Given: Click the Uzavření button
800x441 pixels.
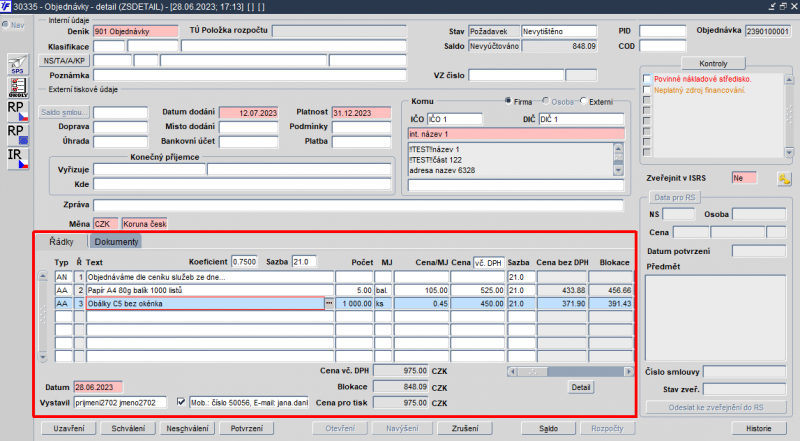Looking at the screenshot, I should click(x=69, y=428).
